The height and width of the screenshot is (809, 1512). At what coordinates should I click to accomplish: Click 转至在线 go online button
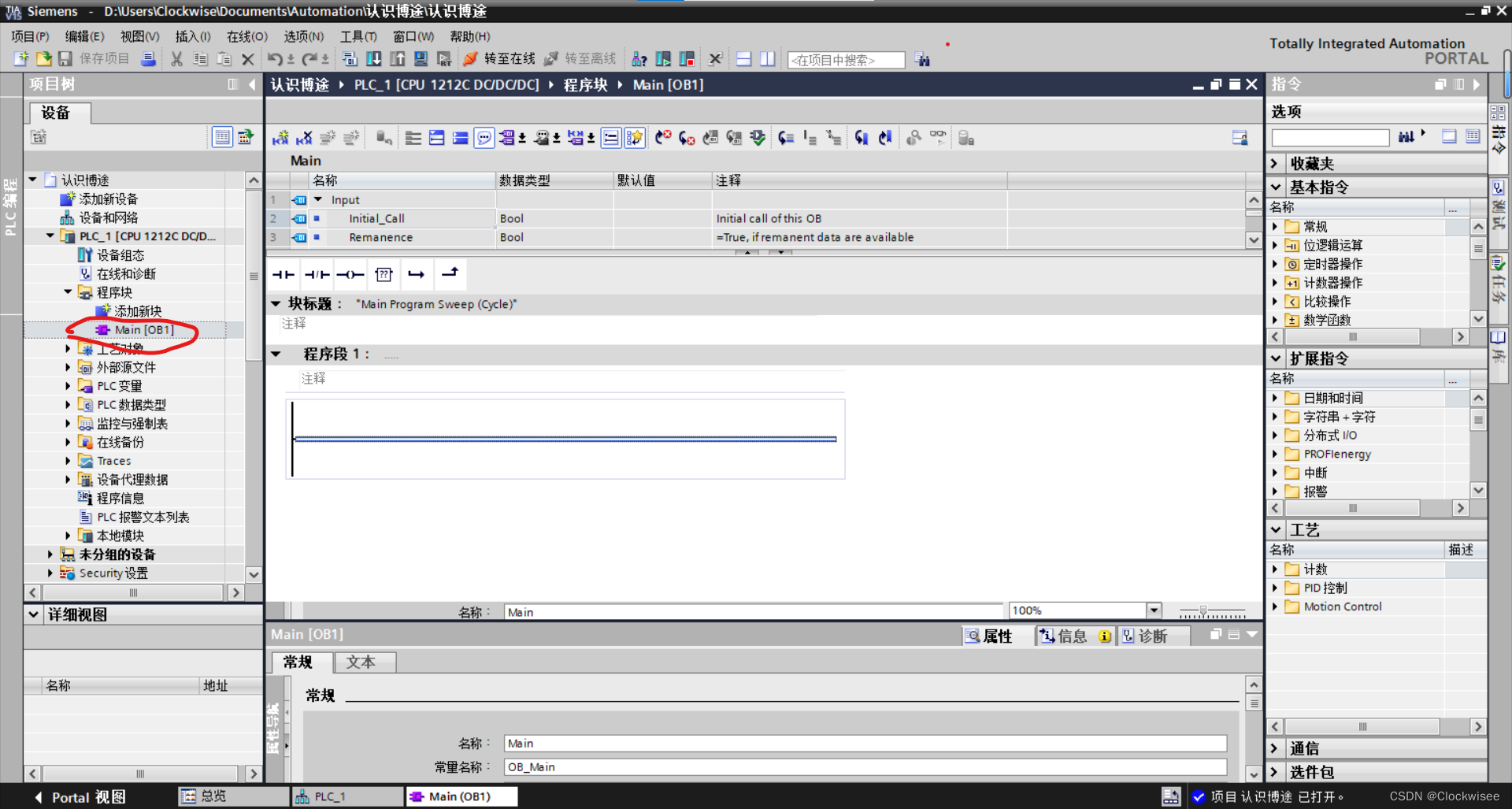499,59
